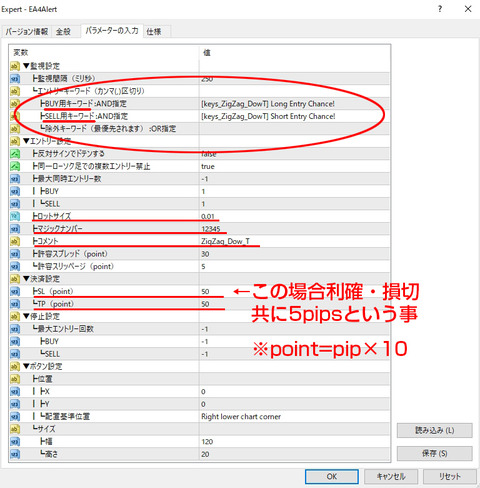Viewport: 480px width, 488px height.
Task: Click the OK button
Action: point(332,476)
